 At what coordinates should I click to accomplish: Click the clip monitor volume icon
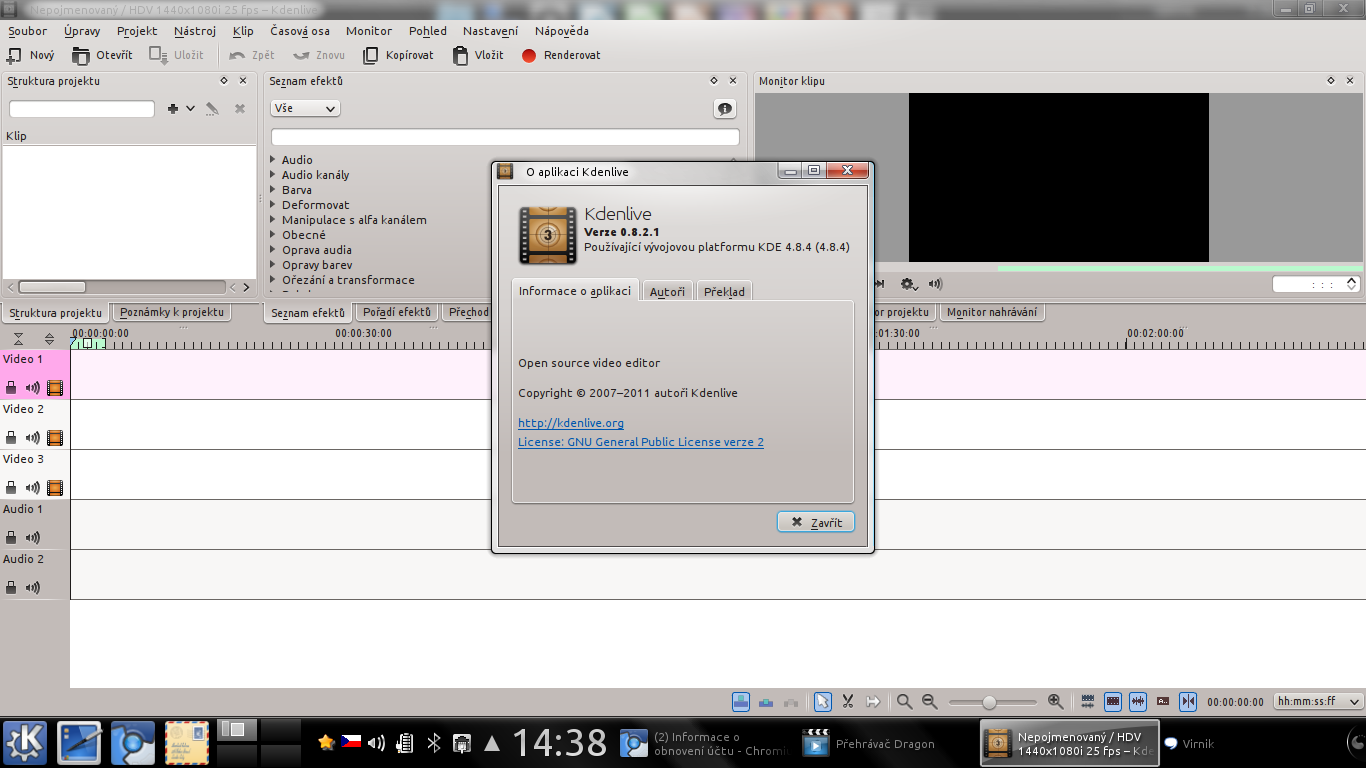click(x=936, y=284)
